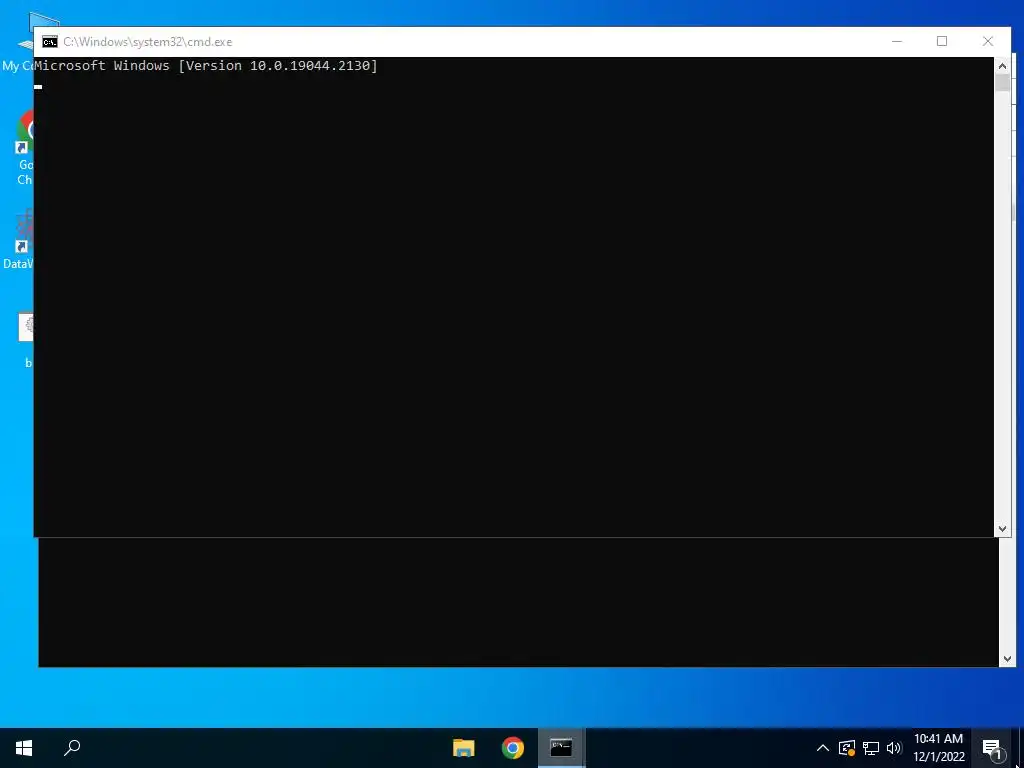Select the Command Prompt taskbar button

[x=561, y=748]
